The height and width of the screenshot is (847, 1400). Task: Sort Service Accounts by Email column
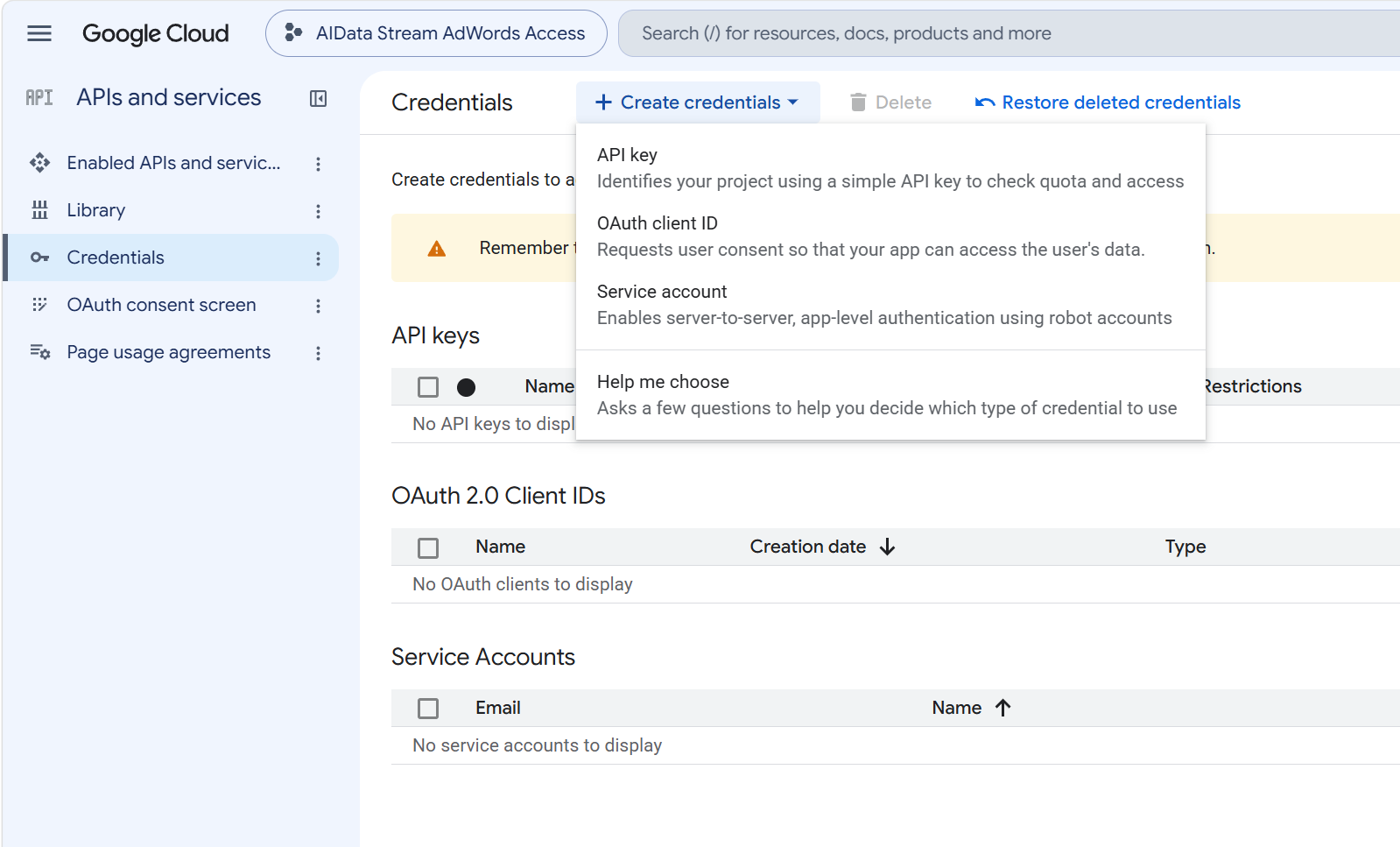pos(498,708)
